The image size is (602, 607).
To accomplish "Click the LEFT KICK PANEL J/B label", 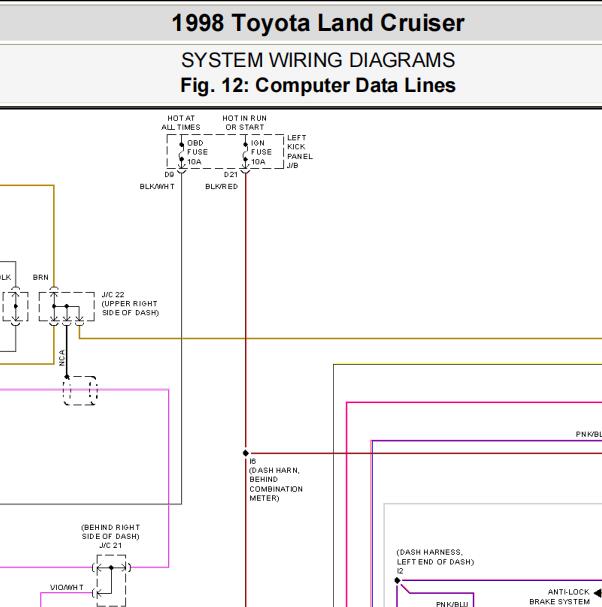I will pyautogui.click(x=300, y=152).
